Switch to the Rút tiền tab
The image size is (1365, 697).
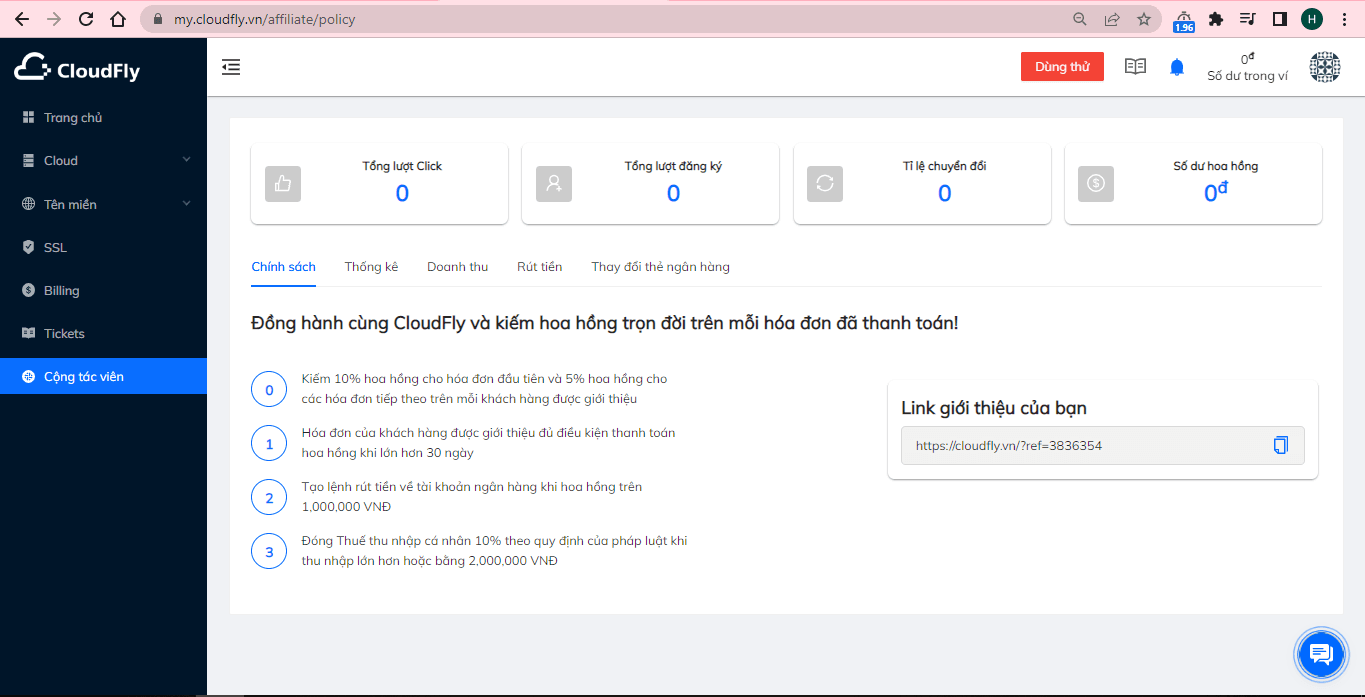pos(539,267)
